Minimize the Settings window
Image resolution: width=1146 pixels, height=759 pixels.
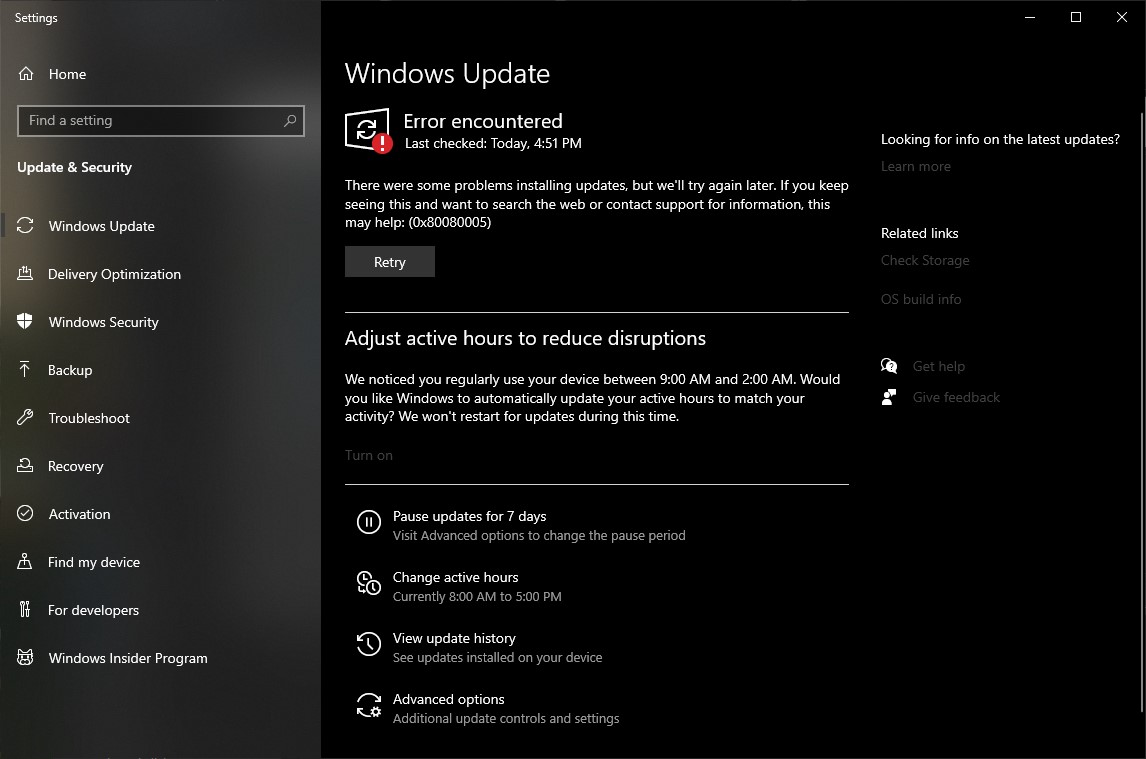(x=1030, y=17)
